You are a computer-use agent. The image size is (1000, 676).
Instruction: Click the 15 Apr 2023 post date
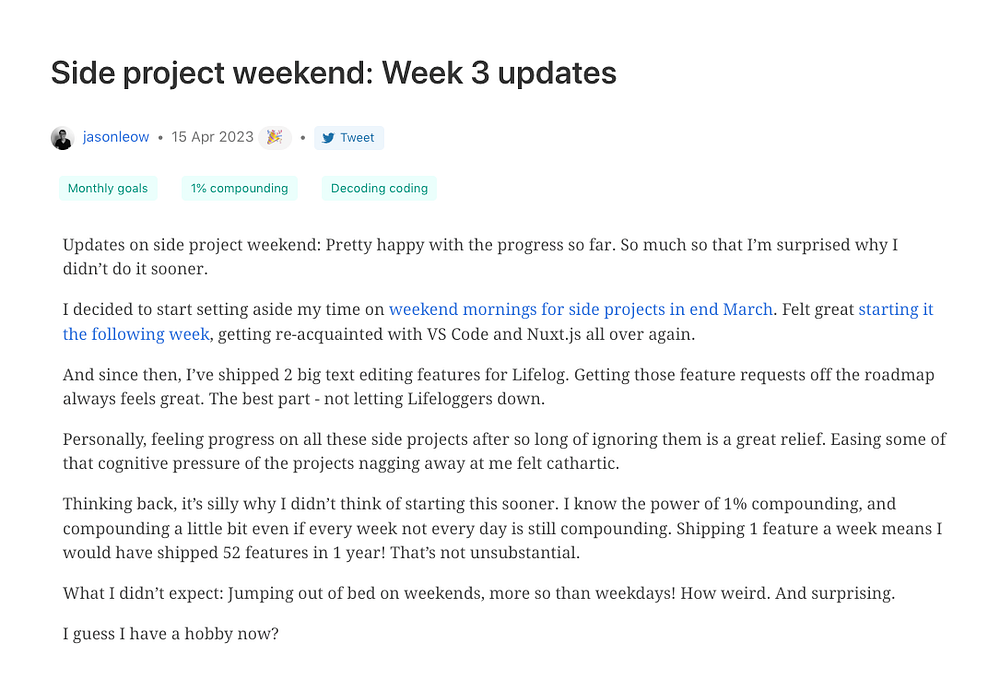[x=212, y=137]
